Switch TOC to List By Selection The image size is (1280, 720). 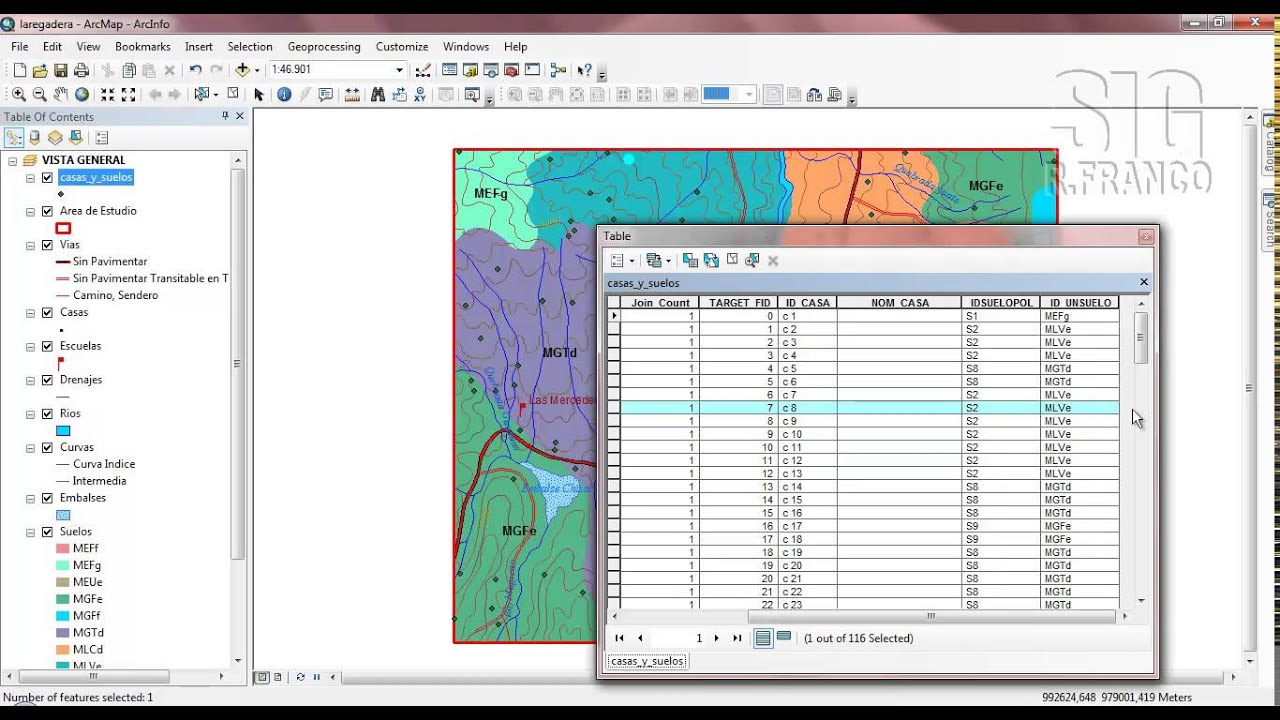(76, 137)
